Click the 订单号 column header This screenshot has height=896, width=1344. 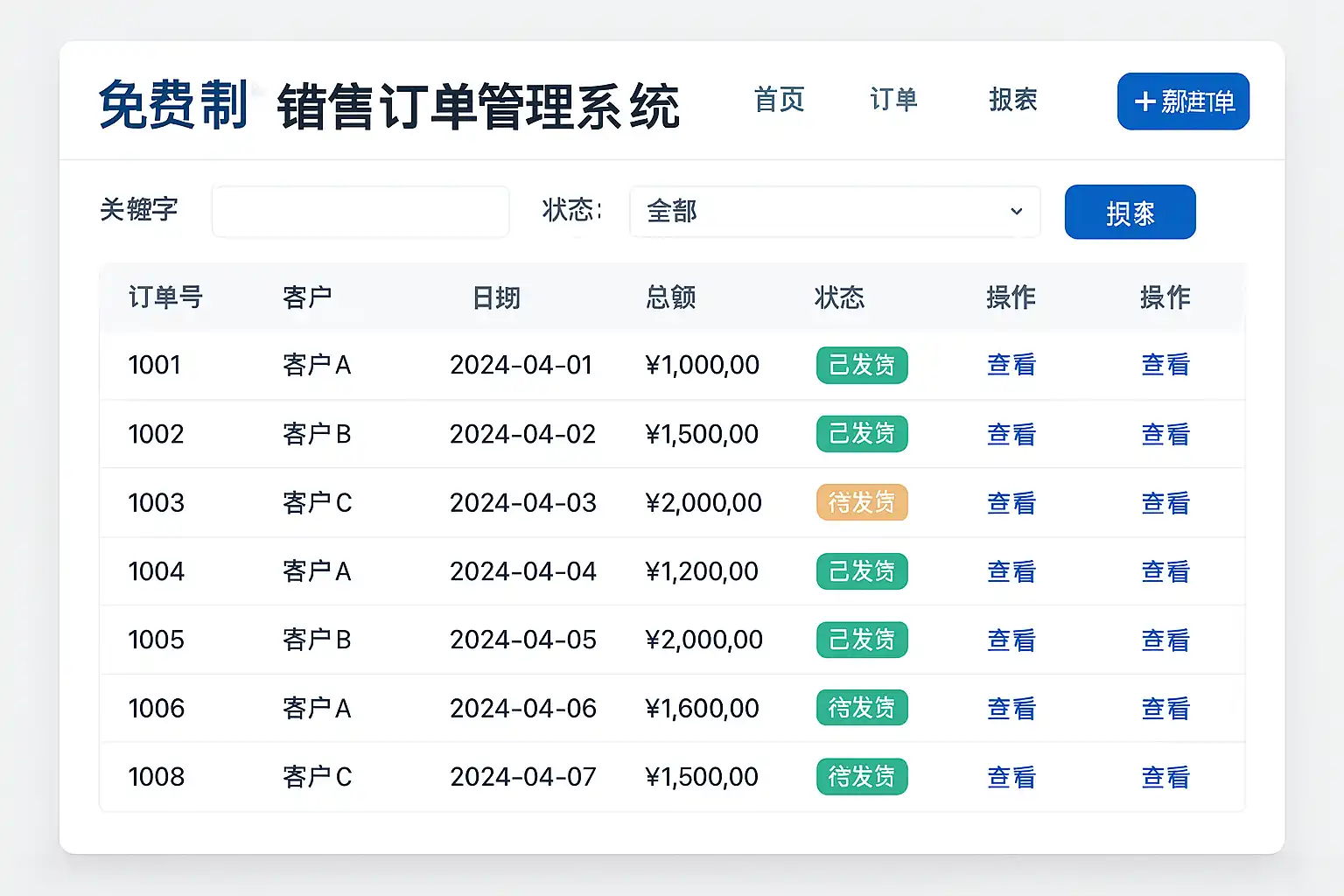[165, 297]
